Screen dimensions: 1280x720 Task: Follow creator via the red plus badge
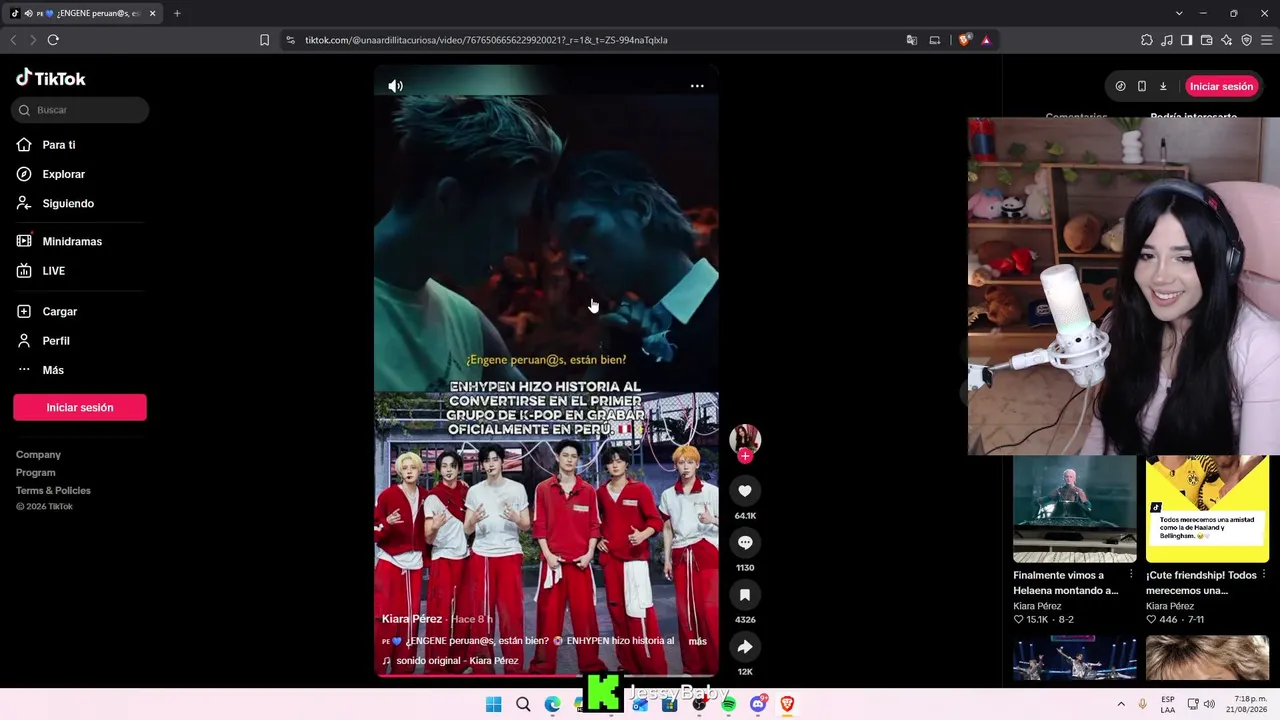coord(745,456)
